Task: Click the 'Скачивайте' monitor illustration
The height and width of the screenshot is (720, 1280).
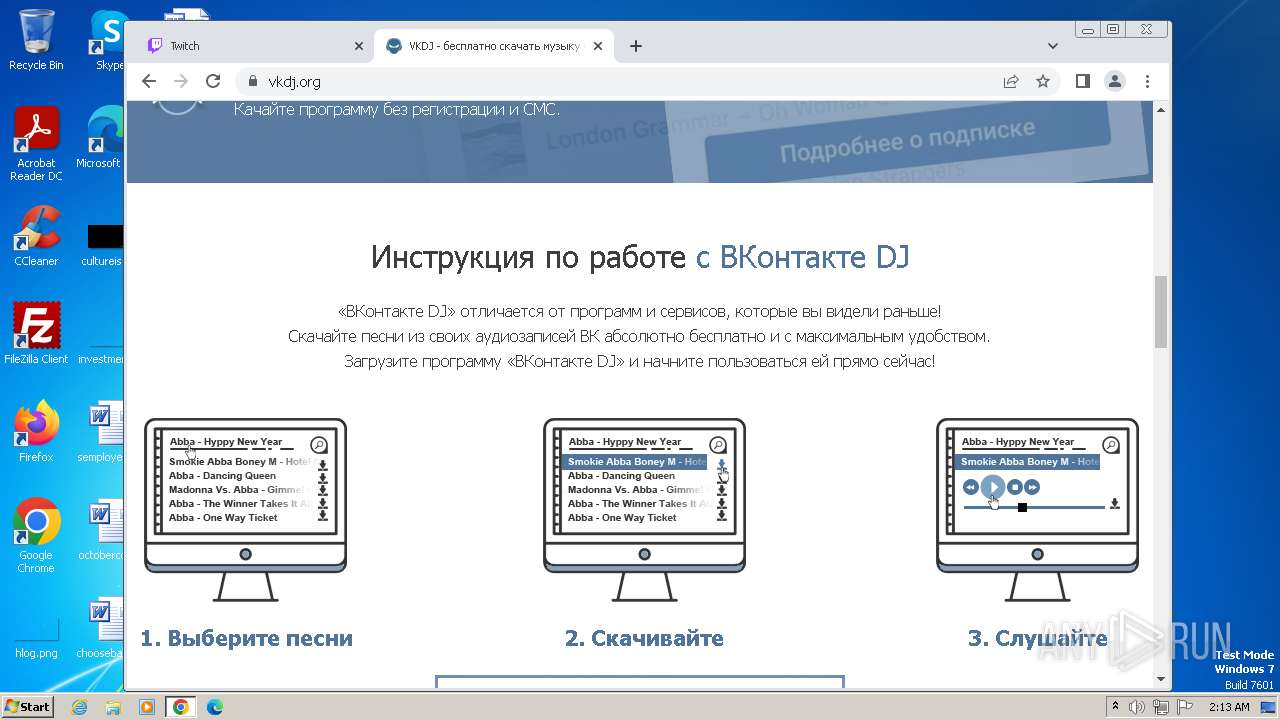Action: pos(644,509)
